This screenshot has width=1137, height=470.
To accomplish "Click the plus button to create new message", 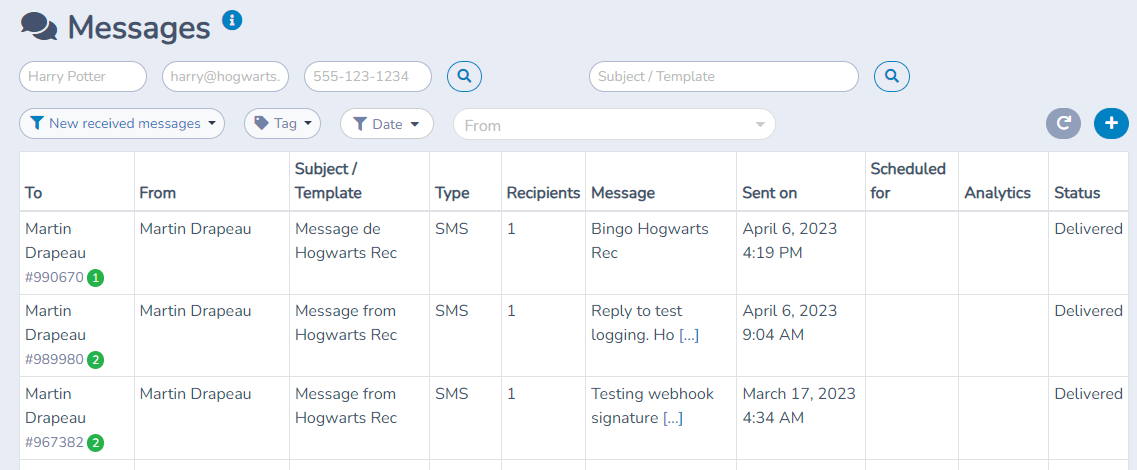I will click(1111, 123).
